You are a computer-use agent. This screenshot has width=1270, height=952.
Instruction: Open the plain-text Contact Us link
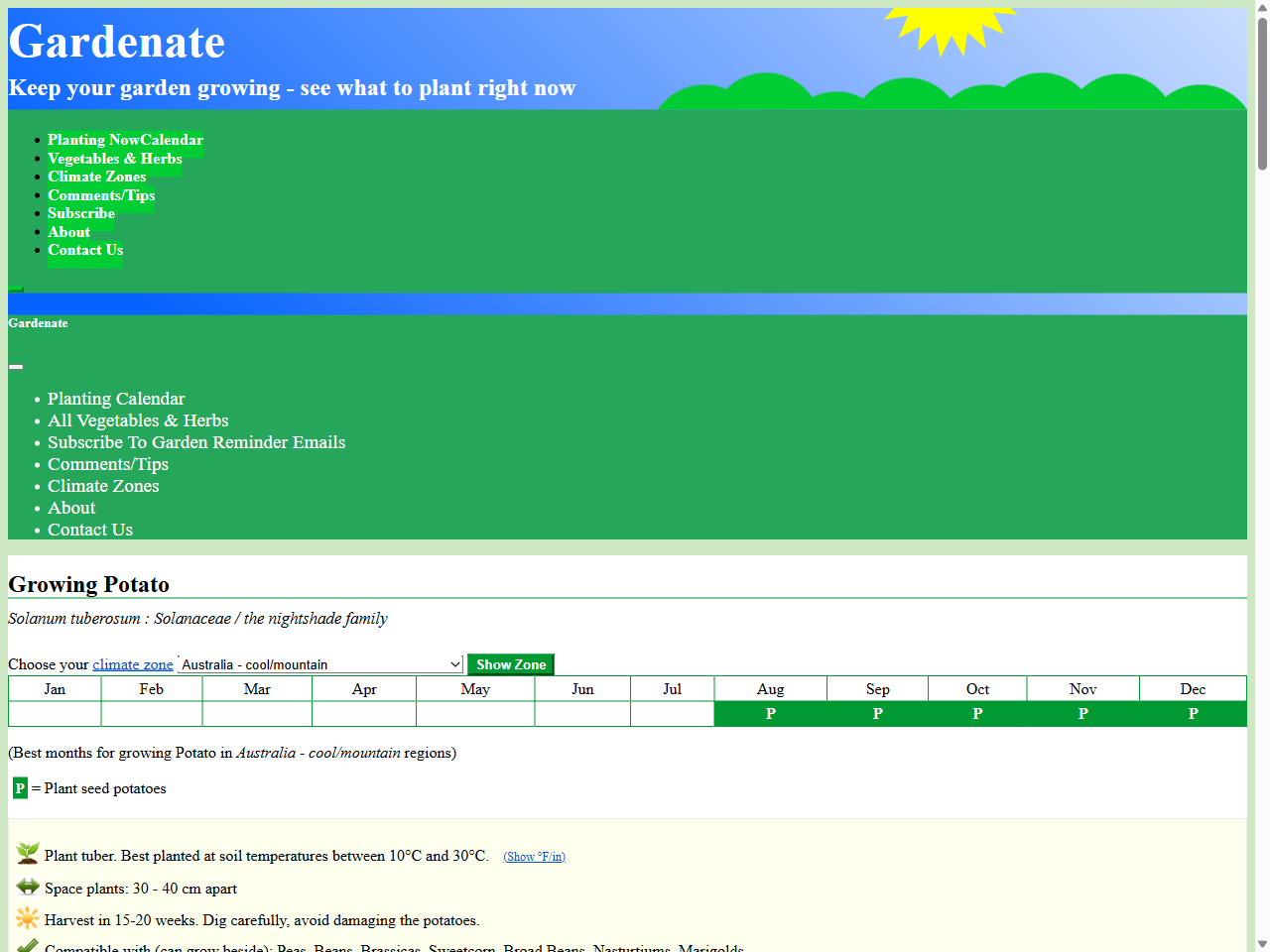click(x=90, y=530)
